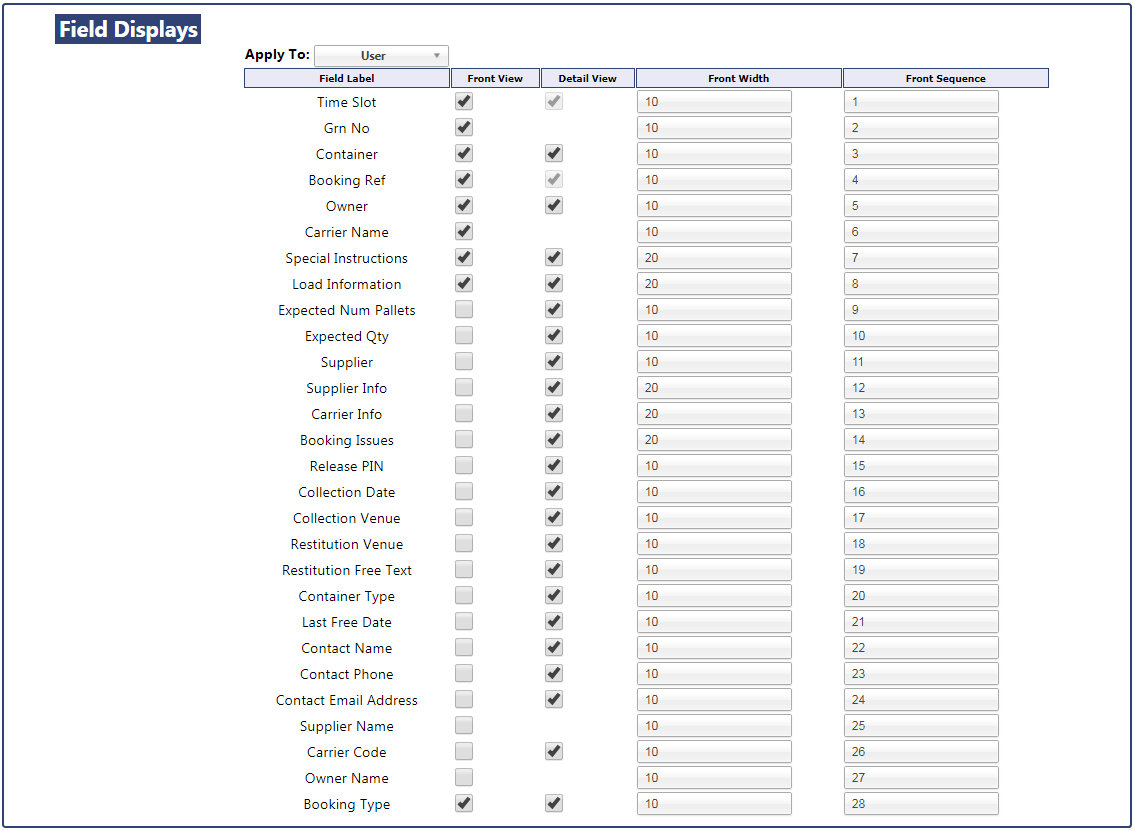Viewport: 1135px width, 831px height.
Task: Click the Expected Num Pallets label
Action: [347, 311]
